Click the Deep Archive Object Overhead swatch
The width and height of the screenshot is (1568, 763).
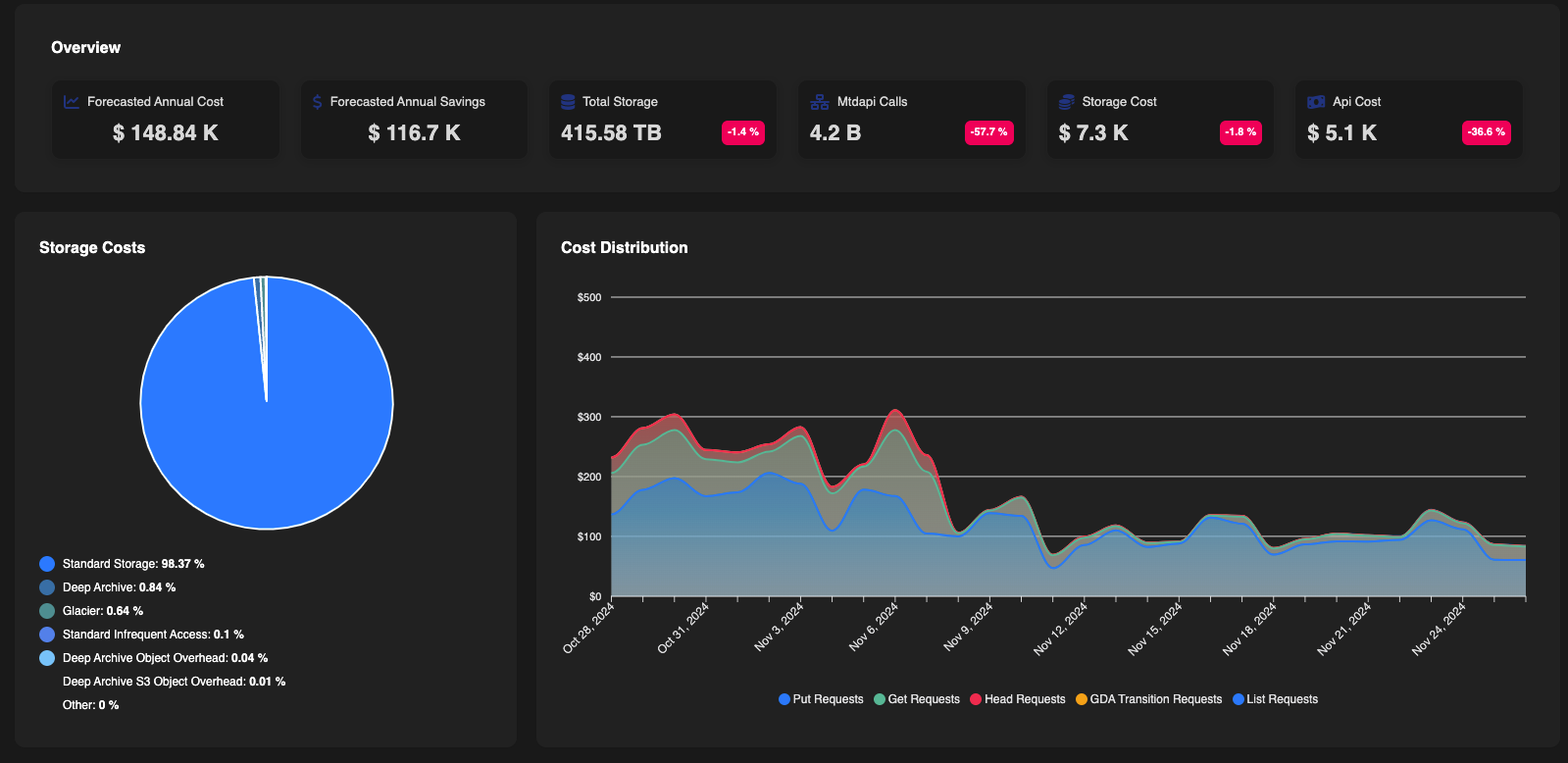click(47, 658)
